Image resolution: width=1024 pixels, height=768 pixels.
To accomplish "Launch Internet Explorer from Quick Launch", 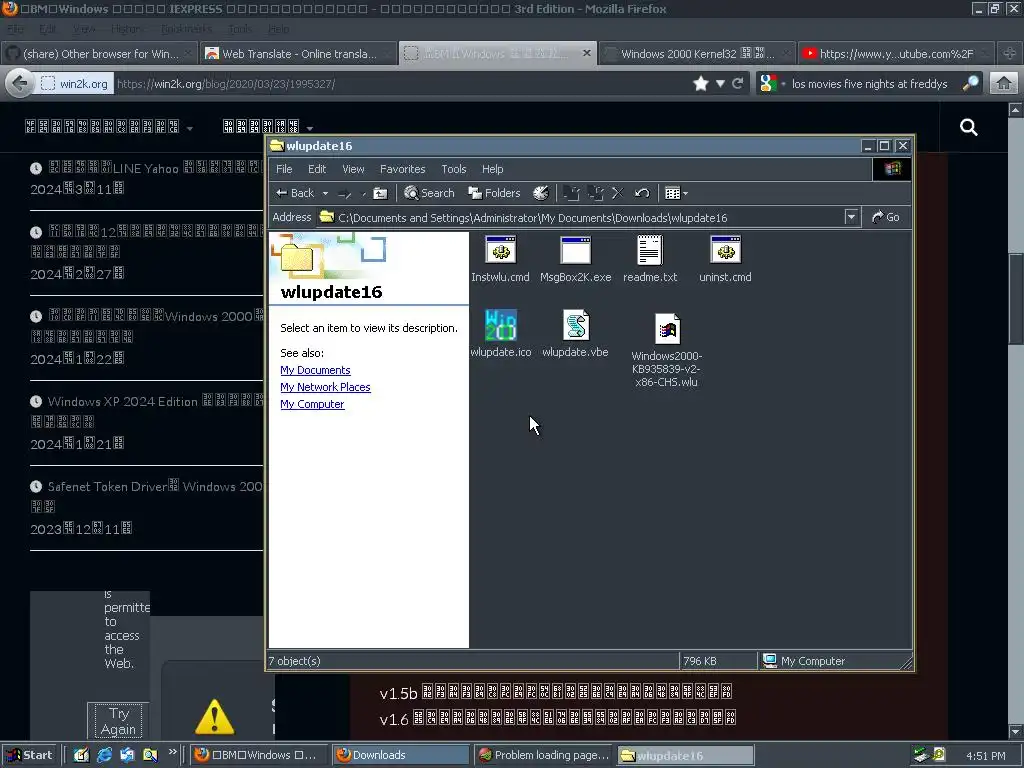I will pos(104,755).
